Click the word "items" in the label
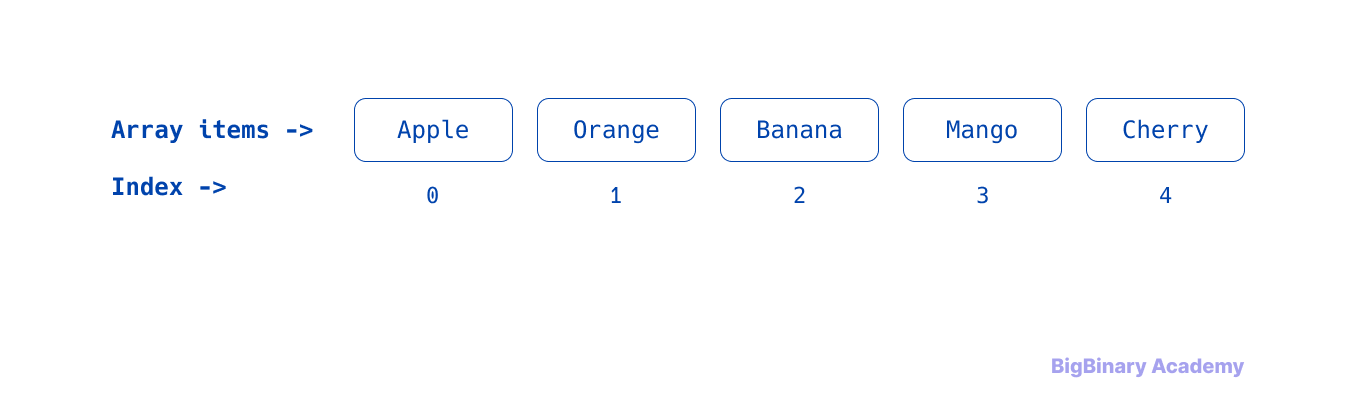Image resolution: width=1348 pixels, height=417 pixels. click(234, 130)
